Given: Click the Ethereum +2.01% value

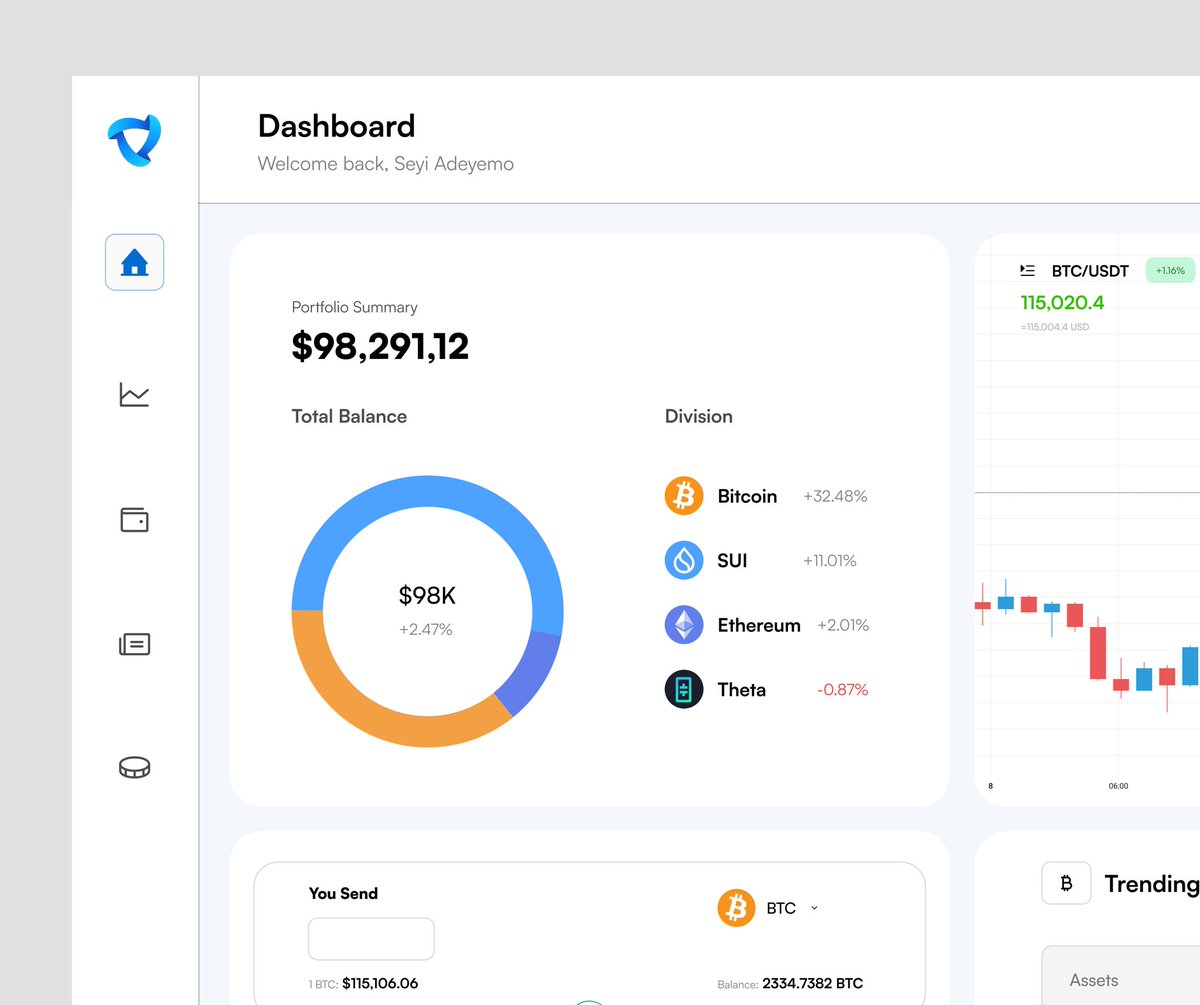Looking at the screenshot, I should click(843, 625).
